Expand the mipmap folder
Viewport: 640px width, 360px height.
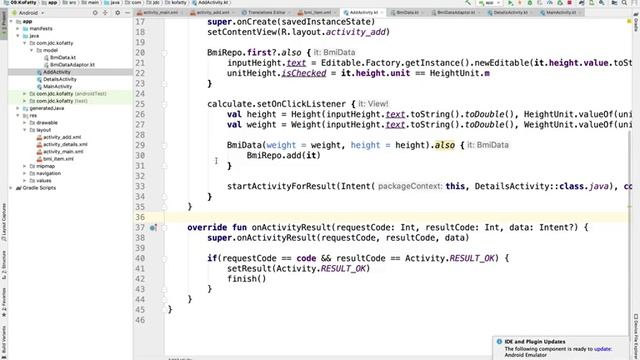[25, 166]
